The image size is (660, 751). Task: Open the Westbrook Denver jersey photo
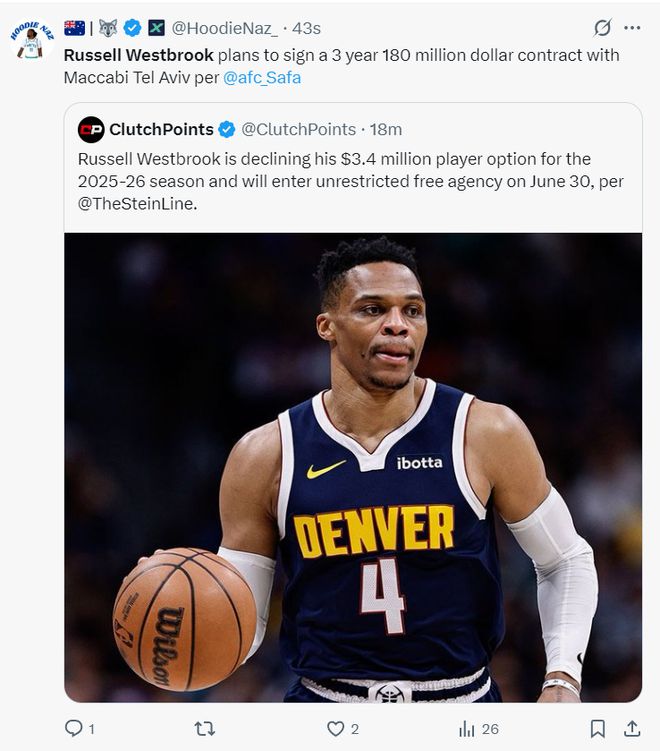(353, 467)
